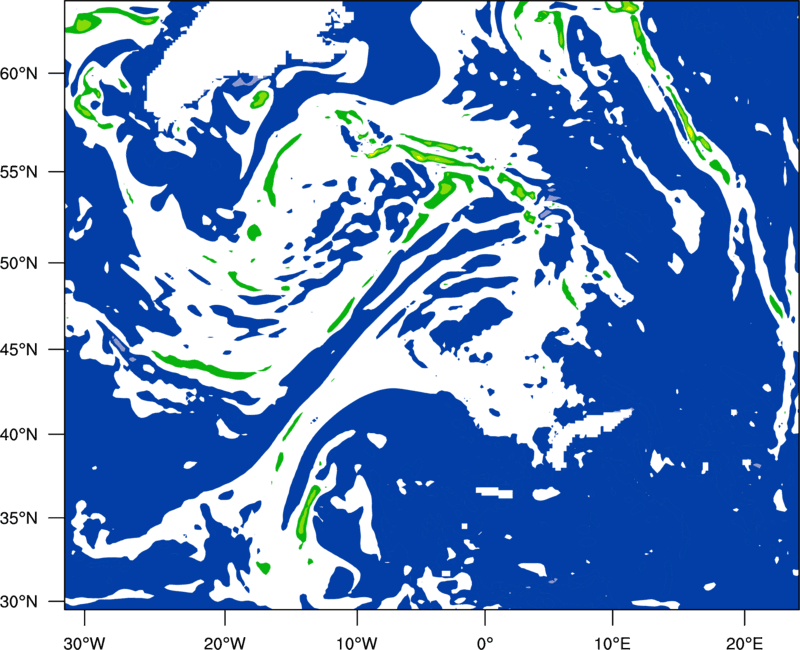
Task: Click the 40°N latitude label
Action: tap(19, 435)
